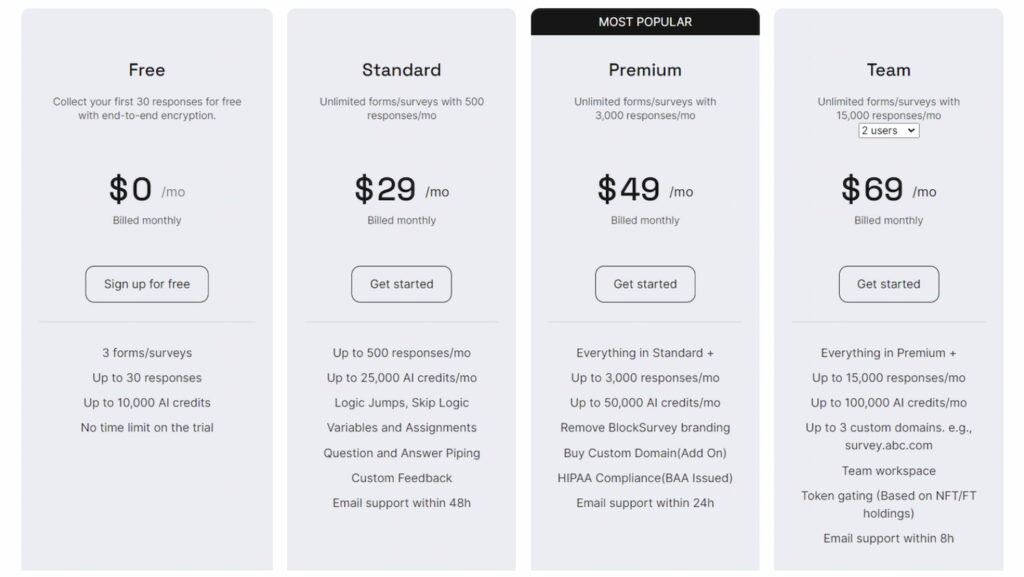The height and width of the screenshot is (577, 1024).
Task: Click the "Sign up for free" button
Action: [147, 284]
